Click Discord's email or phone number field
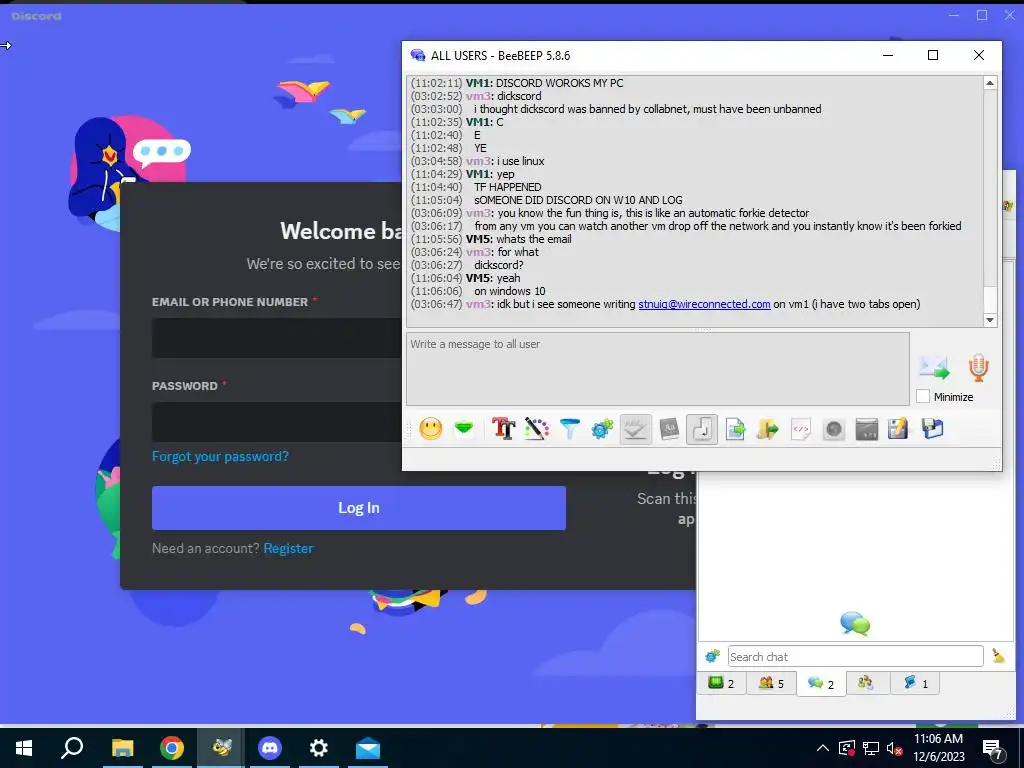The image size is (1024, 768). [277, 338]
